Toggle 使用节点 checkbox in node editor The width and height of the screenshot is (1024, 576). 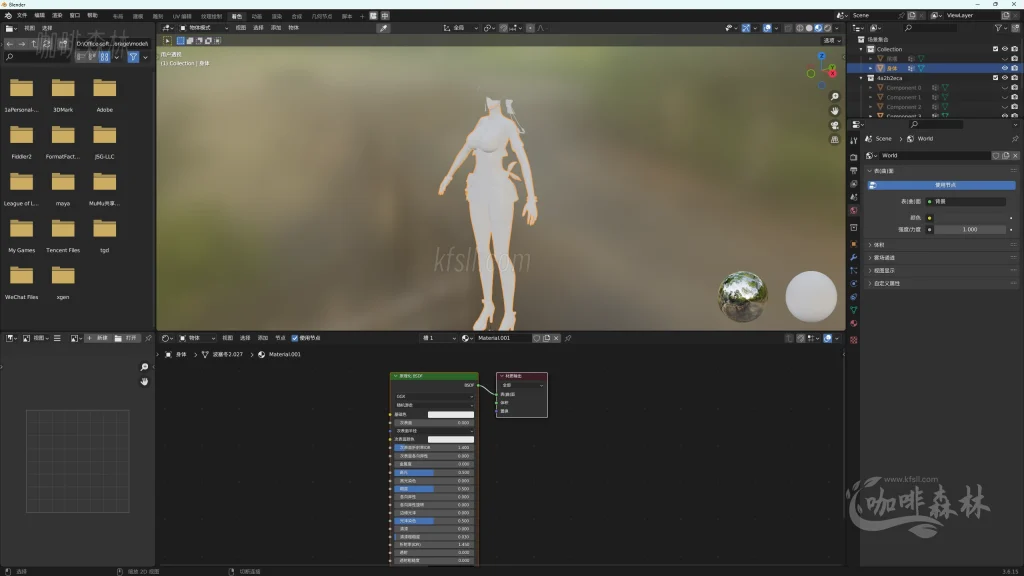pyautogui.click(x=295, y=338)
